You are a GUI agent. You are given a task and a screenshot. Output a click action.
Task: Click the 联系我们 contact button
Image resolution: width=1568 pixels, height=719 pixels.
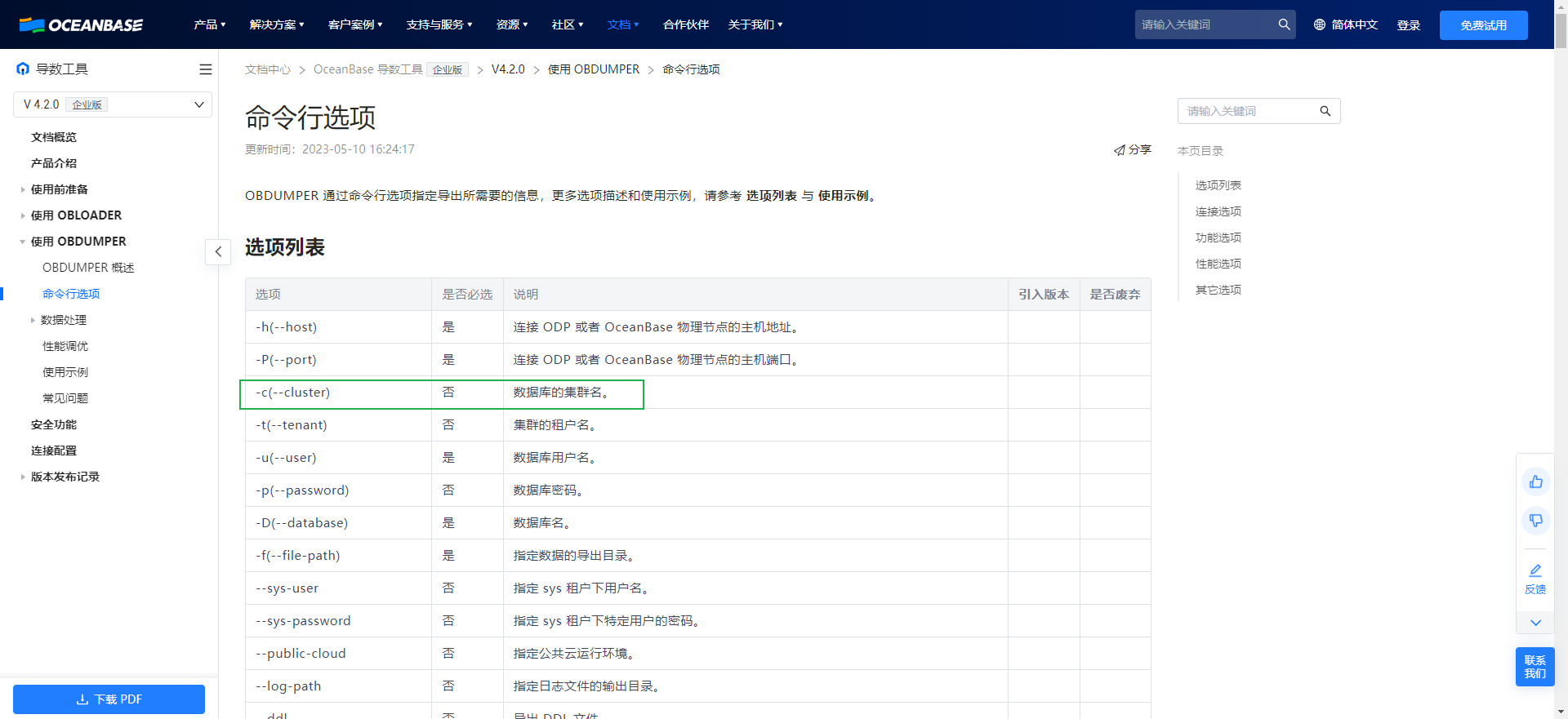coord(1535,667)
